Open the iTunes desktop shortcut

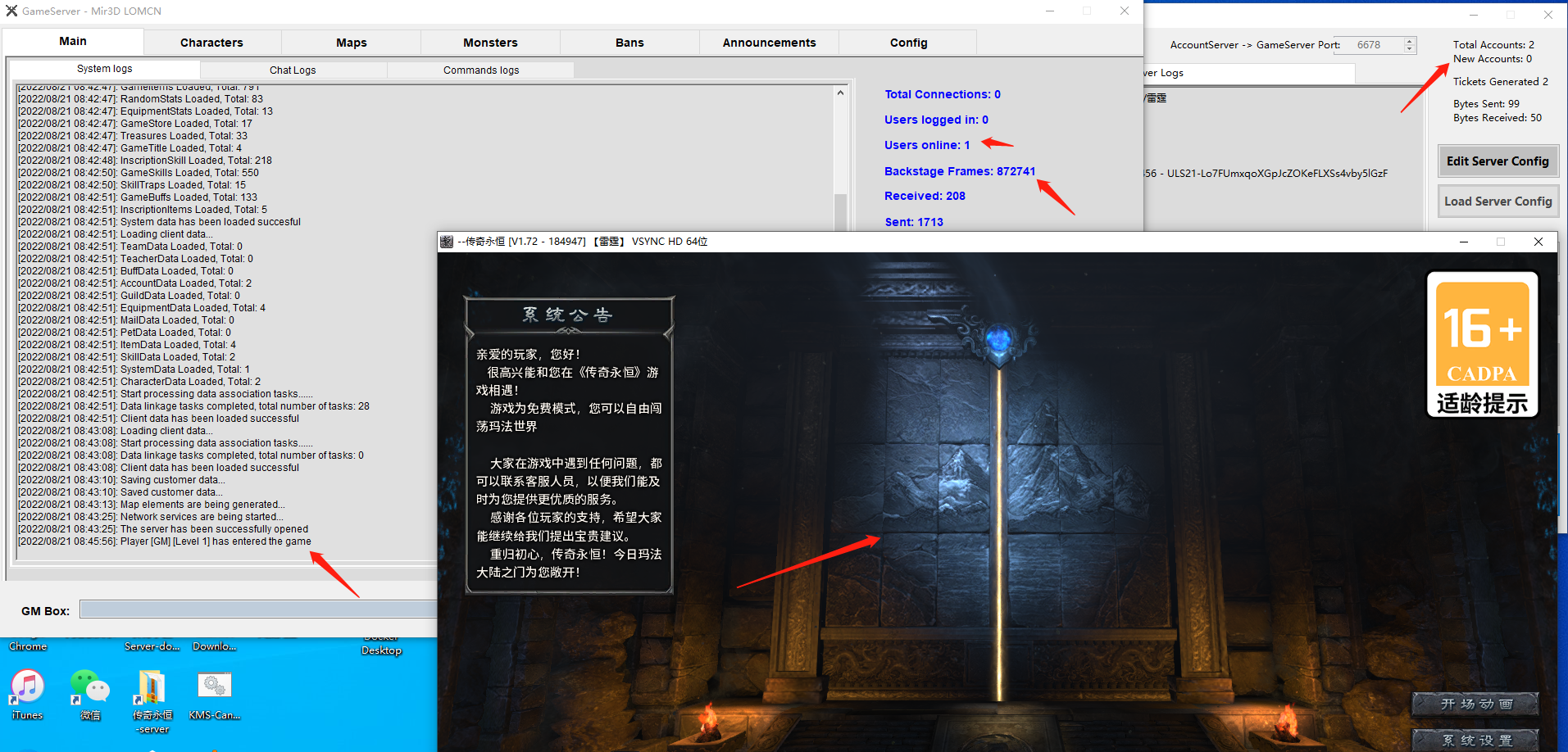(x=27, y=694)
